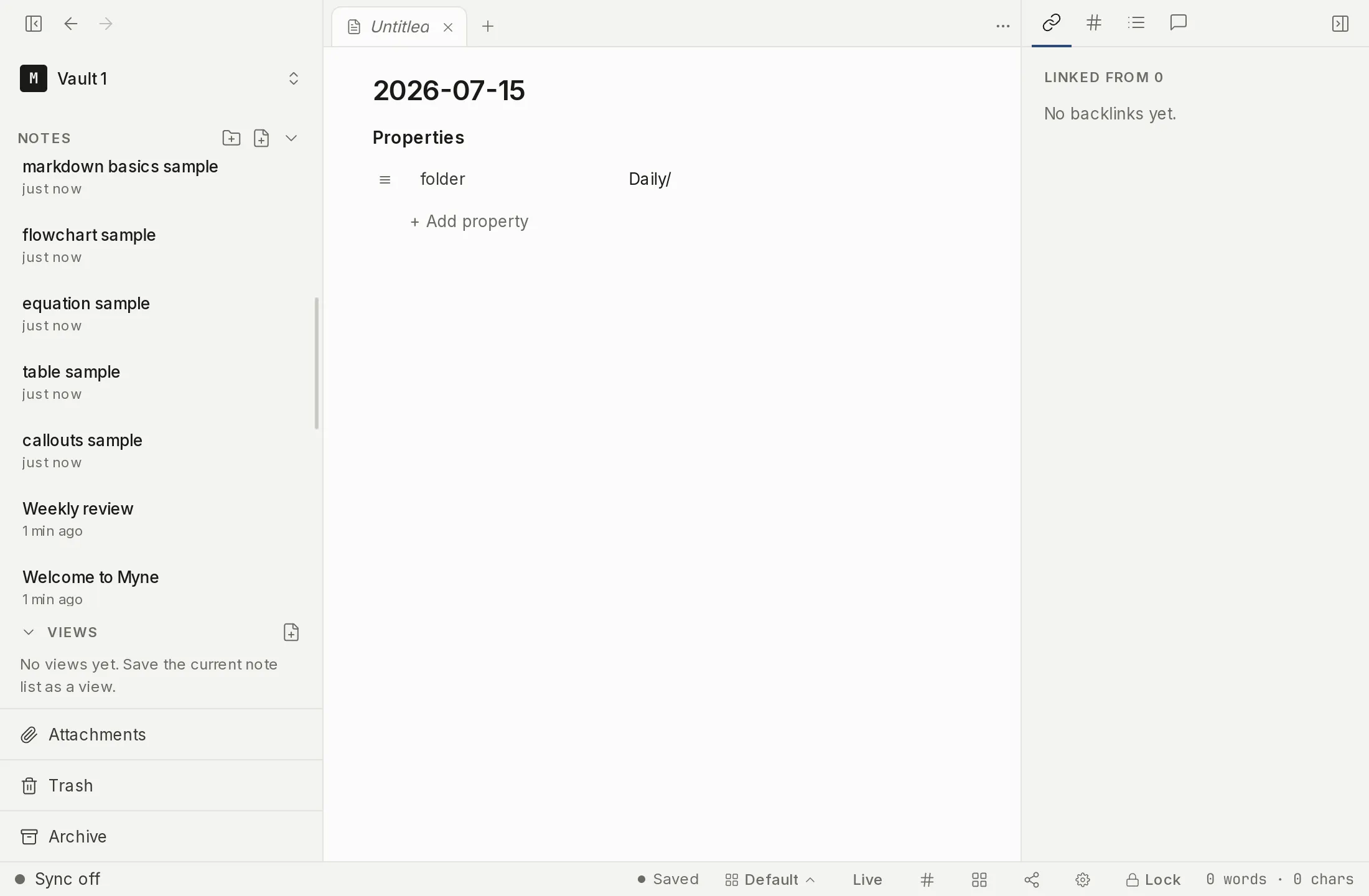Viewport: 1369px width, 896px height.
Task: Open the Default layout dropdown
Action: tap(770, 880)
